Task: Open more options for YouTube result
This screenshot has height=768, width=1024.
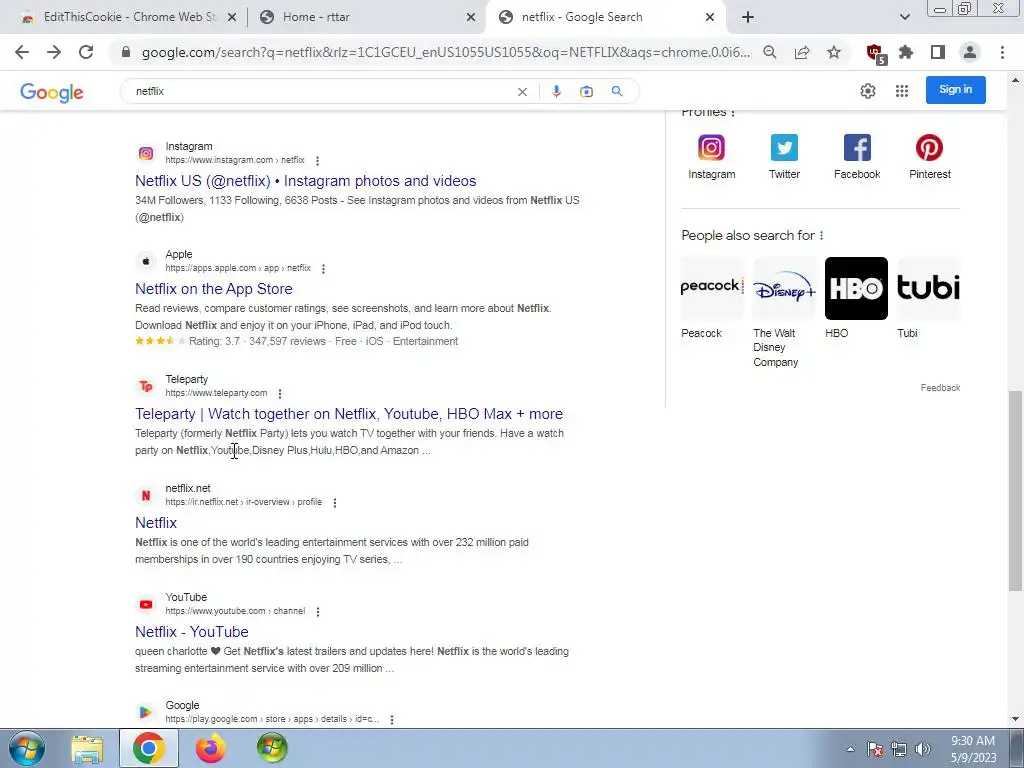Action: 318,612
